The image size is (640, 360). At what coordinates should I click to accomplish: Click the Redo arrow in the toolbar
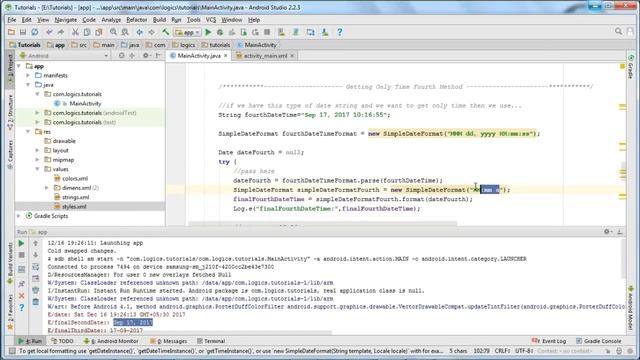[61, 32]
